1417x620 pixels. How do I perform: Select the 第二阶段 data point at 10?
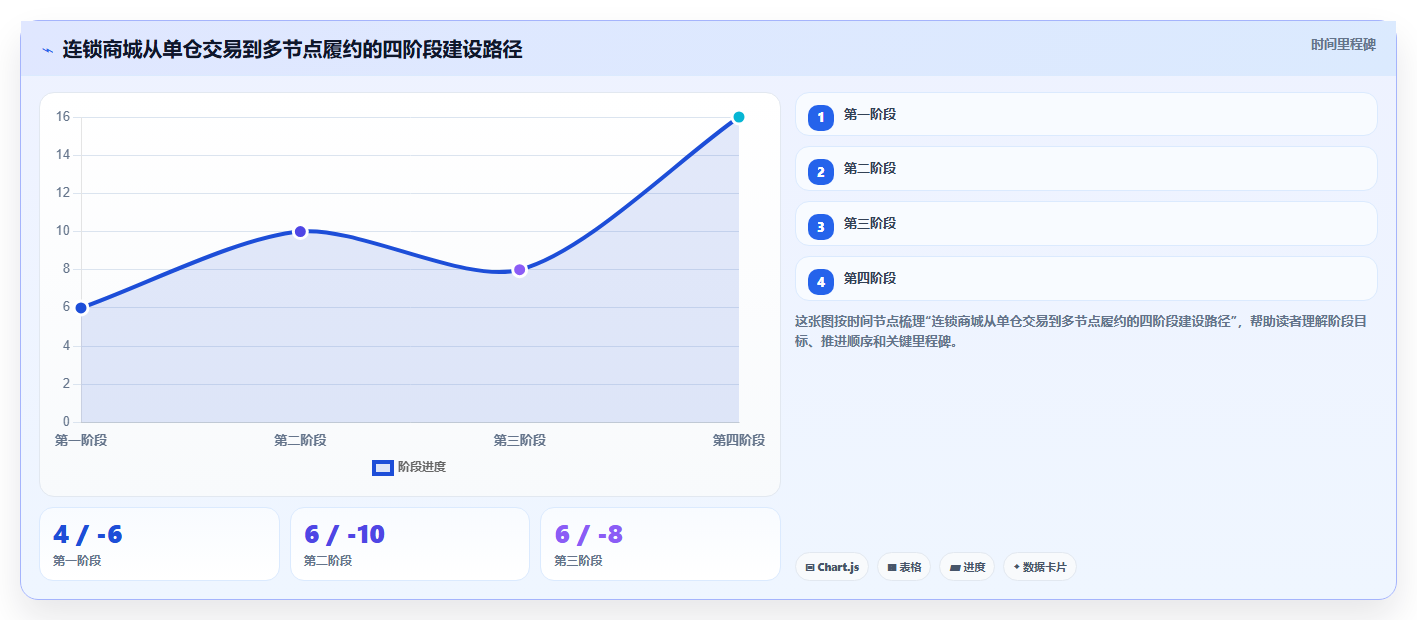pyautogui.click(x=300, y=231)
